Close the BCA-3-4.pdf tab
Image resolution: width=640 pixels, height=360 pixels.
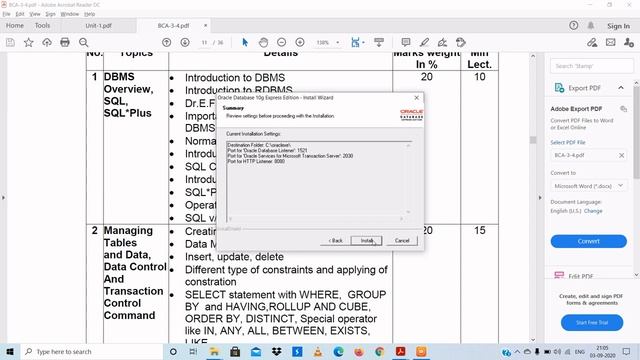click(205, 25)
